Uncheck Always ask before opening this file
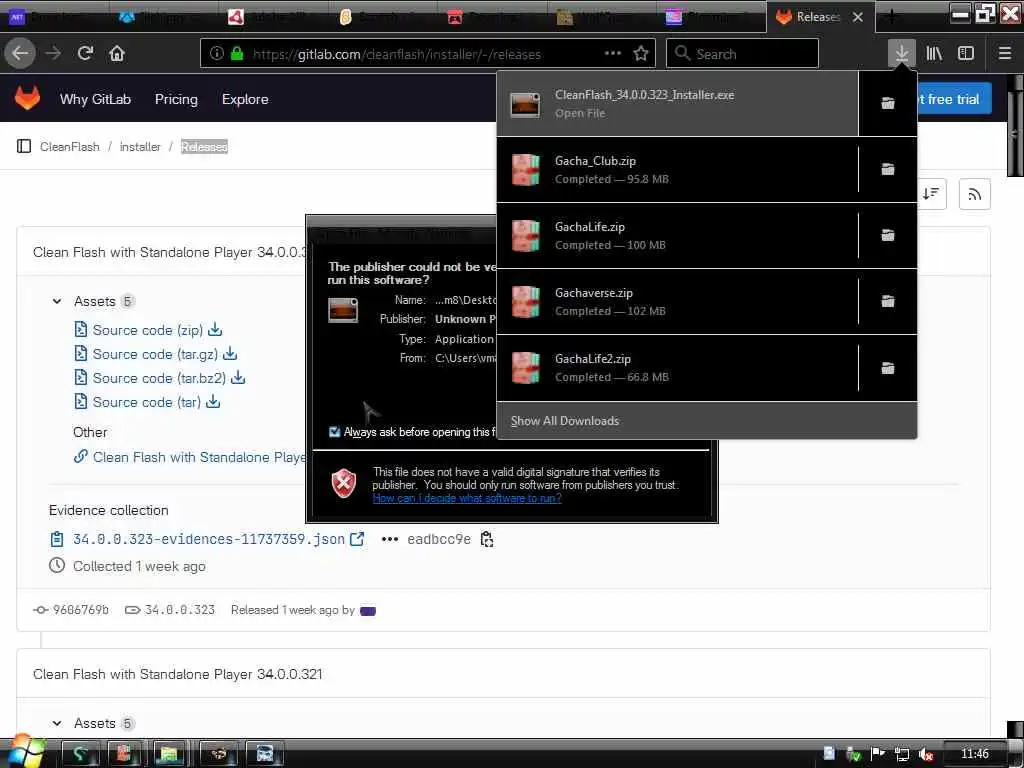The height and width of the screenshot is (768, 1024). (334, 432)
